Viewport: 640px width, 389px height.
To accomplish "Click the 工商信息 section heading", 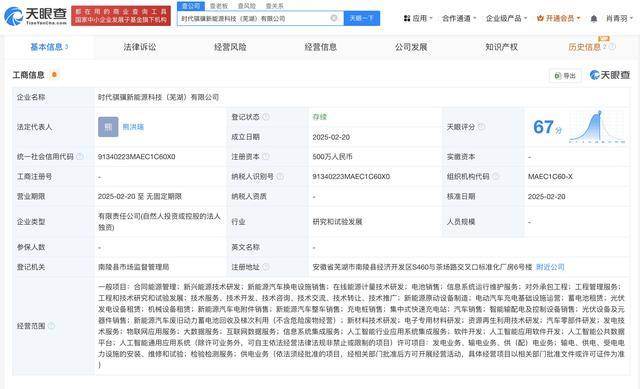I will (x=28, y=75).
